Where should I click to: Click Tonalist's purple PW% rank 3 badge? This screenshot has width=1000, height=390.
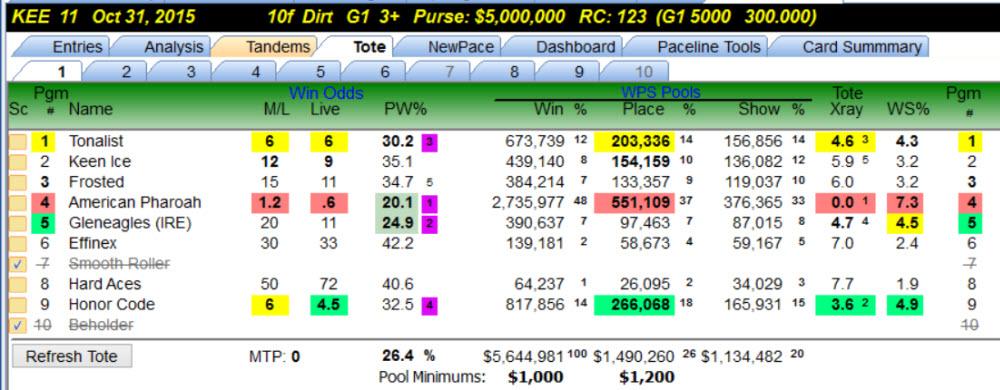pos(430,142)
